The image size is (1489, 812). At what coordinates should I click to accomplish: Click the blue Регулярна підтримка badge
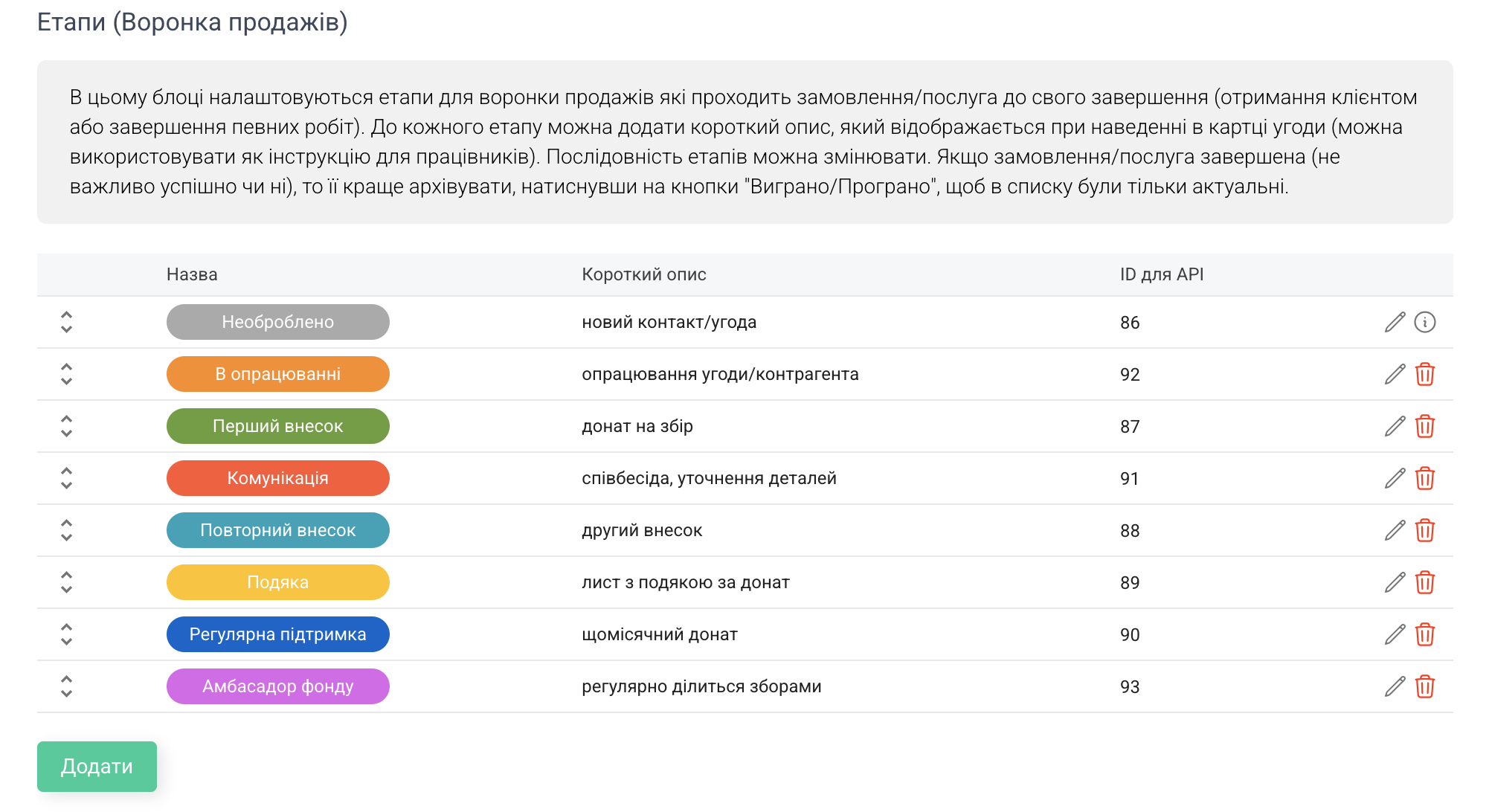point(277,634)
